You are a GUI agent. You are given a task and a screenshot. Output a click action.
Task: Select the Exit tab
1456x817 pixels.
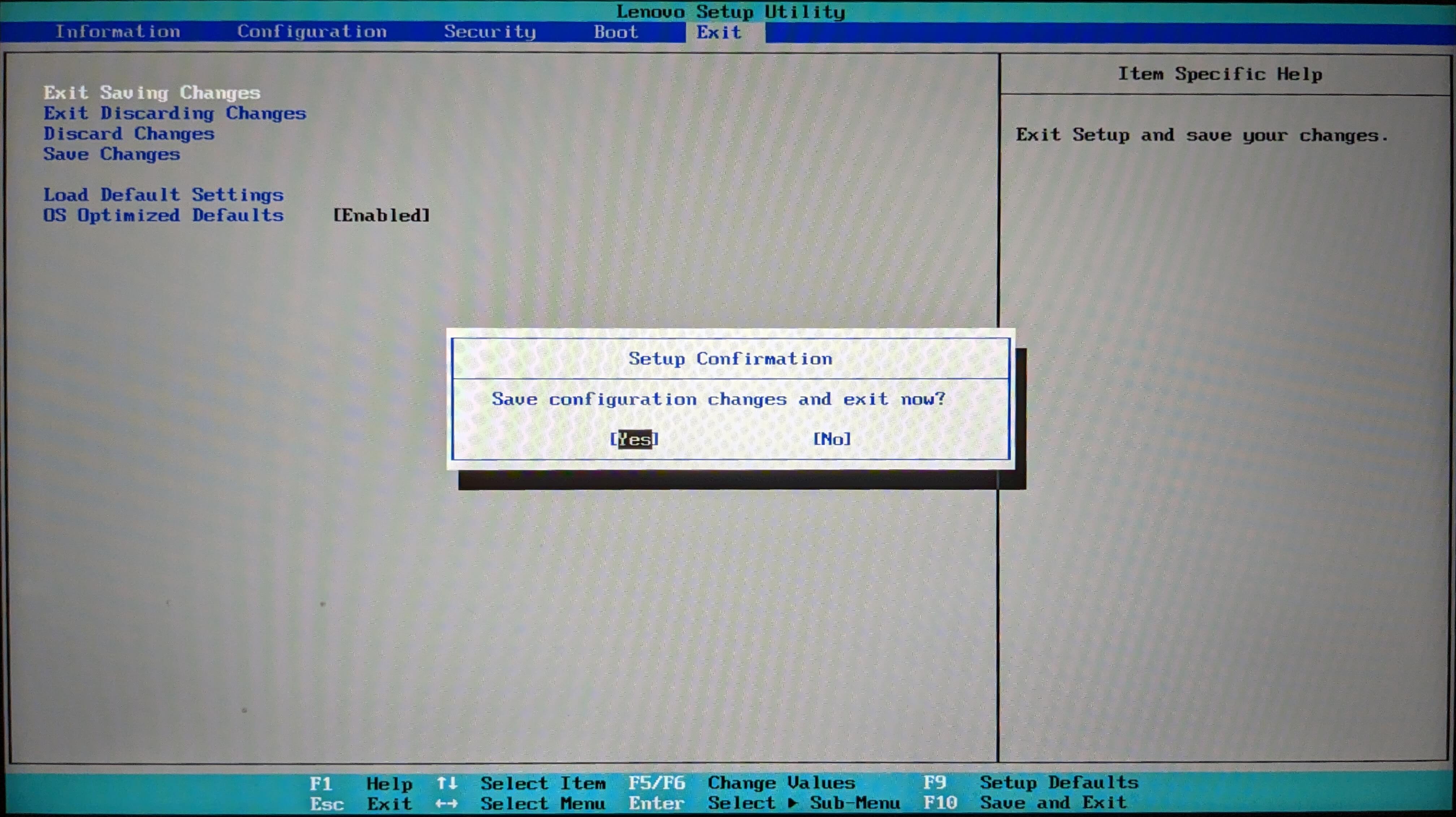718,32
